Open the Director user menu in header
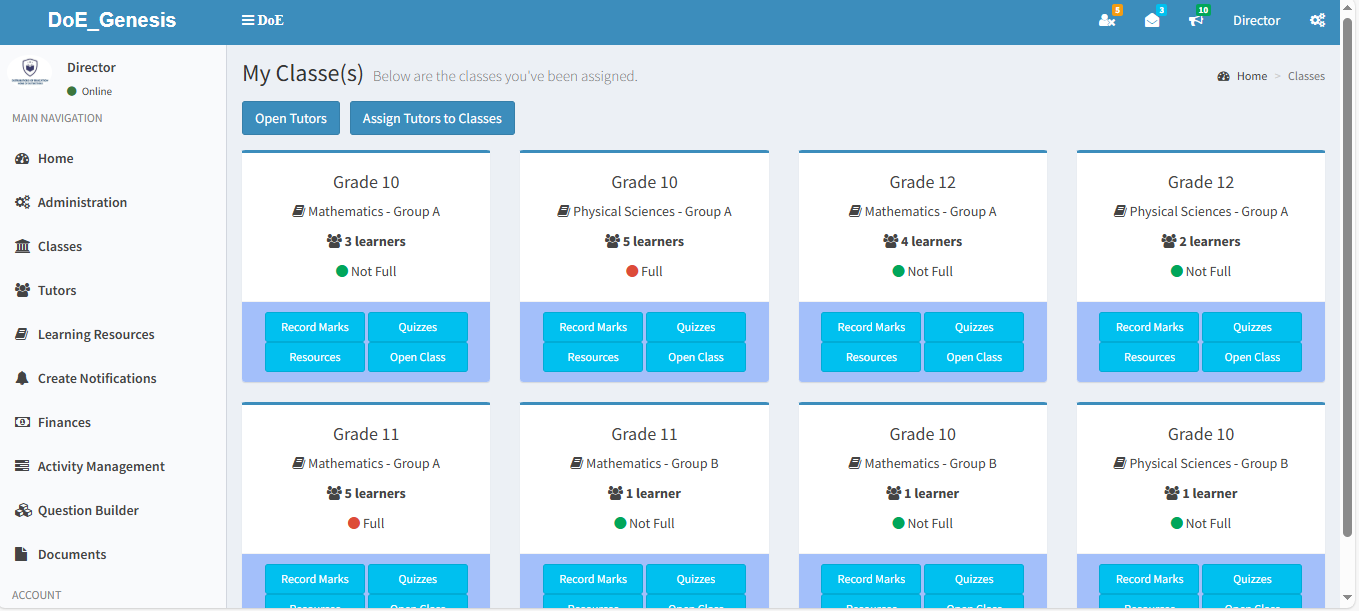1359x611 pixels. 1256,20
